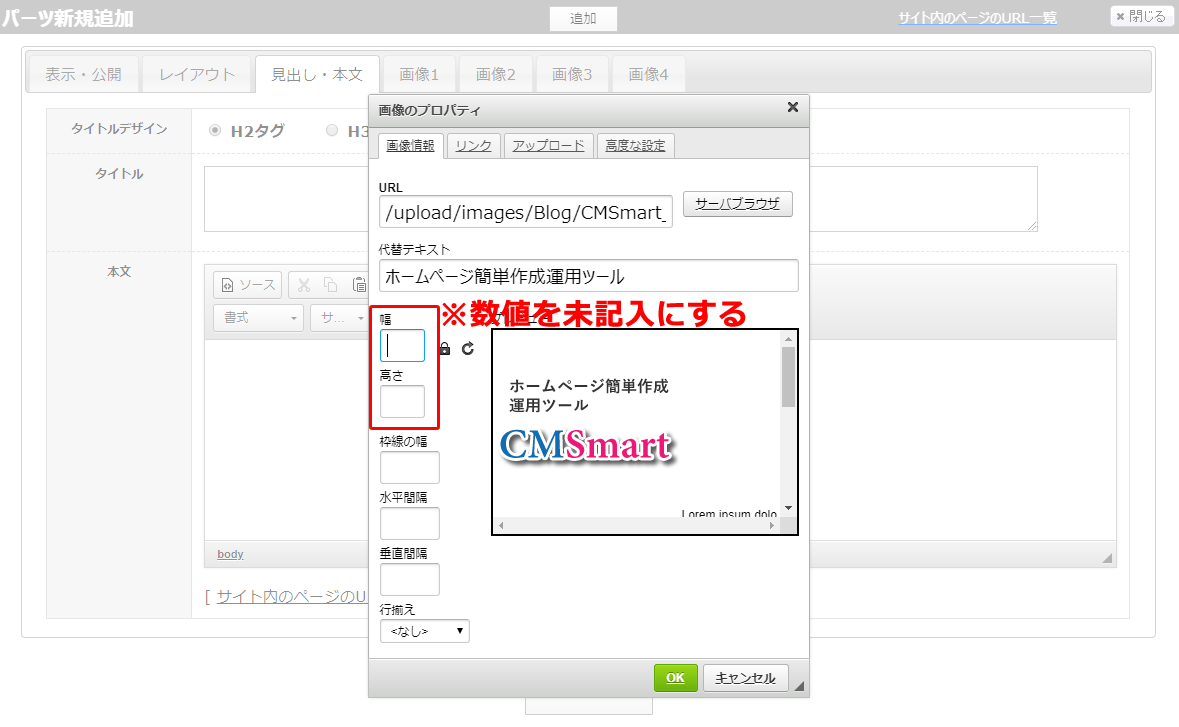Viewport: 1179px width, 727px height.
Task: Click the cut scissors icon in editor toolbar
Action: tap(305, 285)
